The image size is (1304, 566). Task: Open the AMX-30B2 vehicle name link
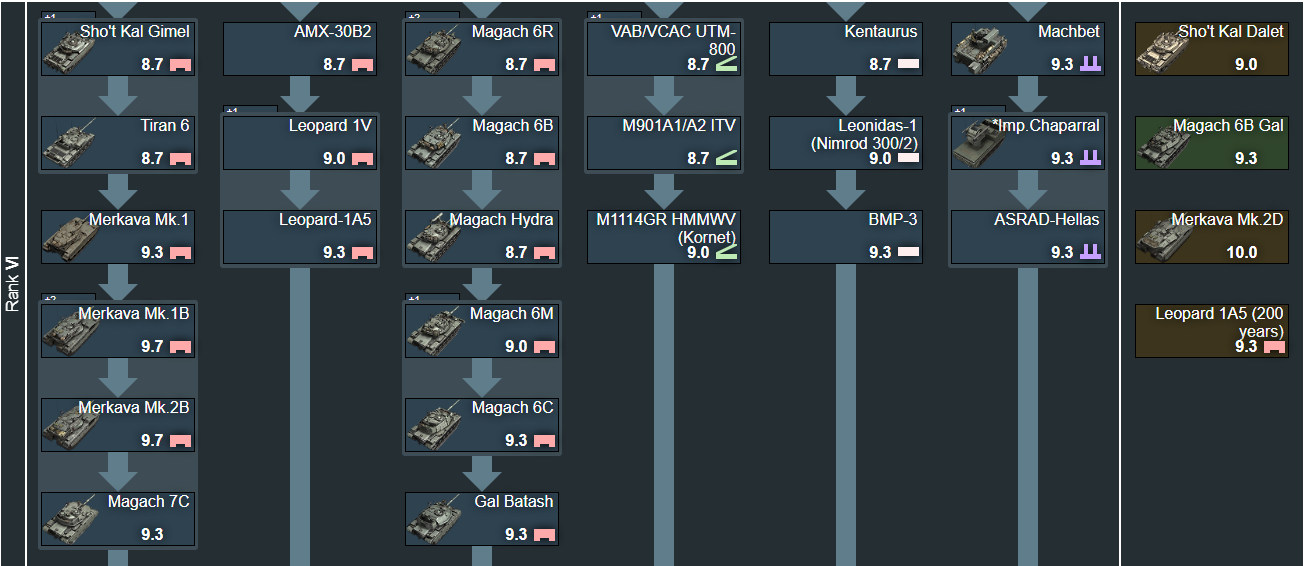point(333,32)
